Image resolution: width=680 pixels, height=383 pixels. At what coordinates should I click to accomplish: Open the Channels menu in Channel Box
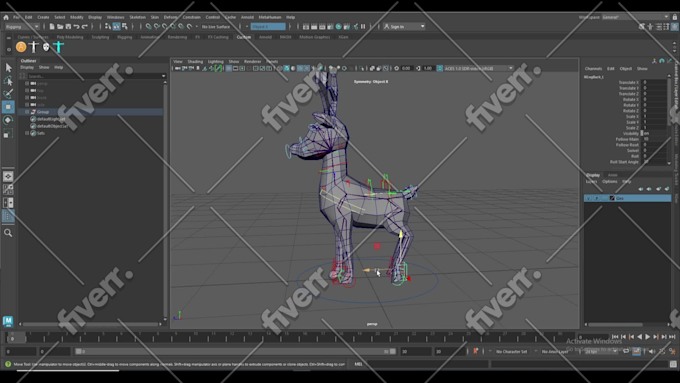pyautogui.click(x=593, y=69)
